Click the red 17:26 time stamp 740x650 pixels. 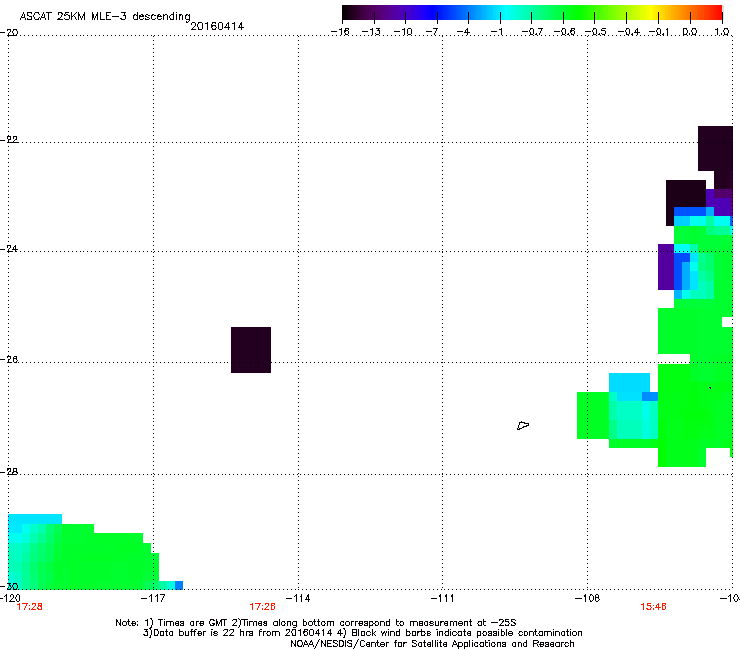(x=262, y=607)
